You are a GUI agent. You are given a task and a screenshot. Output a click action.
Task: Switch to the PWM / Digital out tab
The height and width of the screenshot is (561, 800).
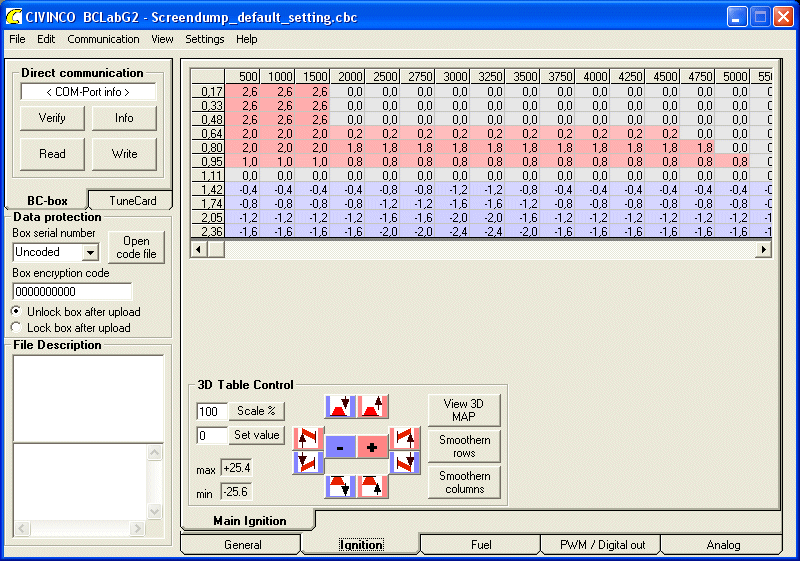[x=602, y=545]
